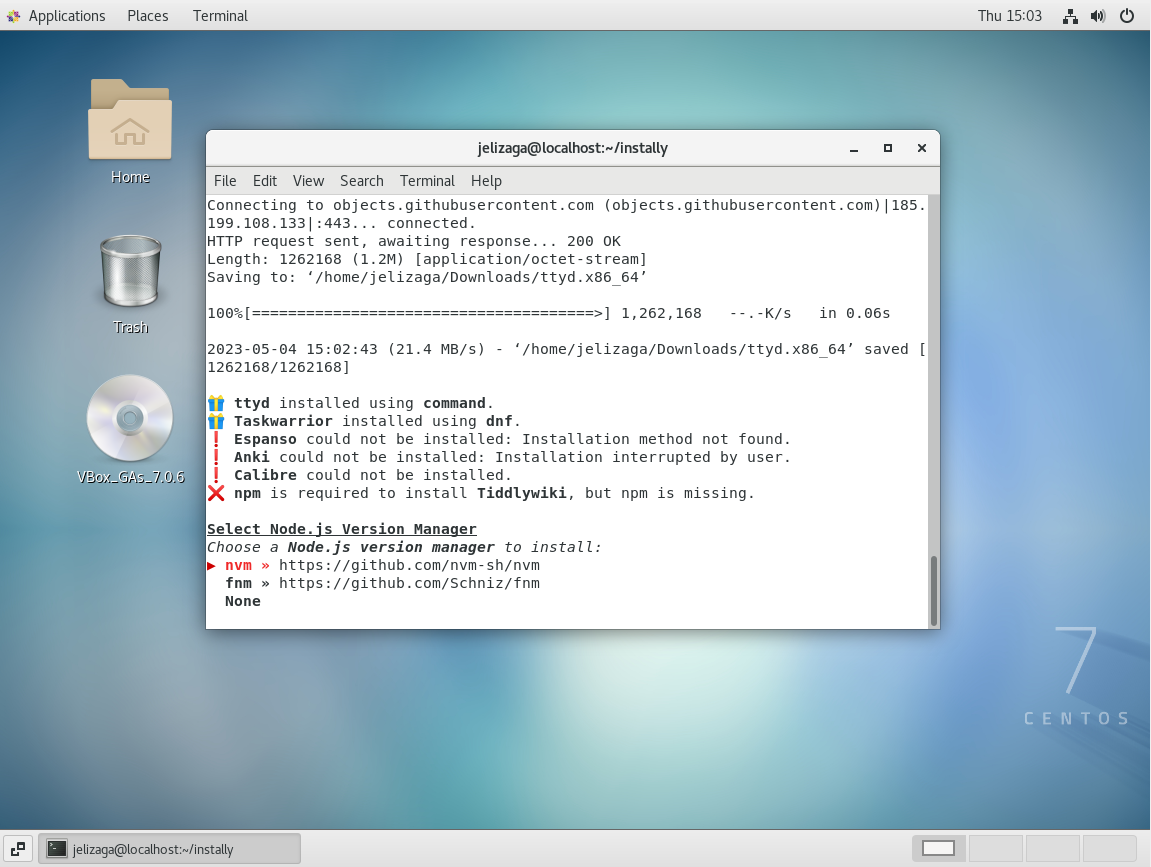Open the terminal File menu
The image size is (1151, 867).
point(225,181)
